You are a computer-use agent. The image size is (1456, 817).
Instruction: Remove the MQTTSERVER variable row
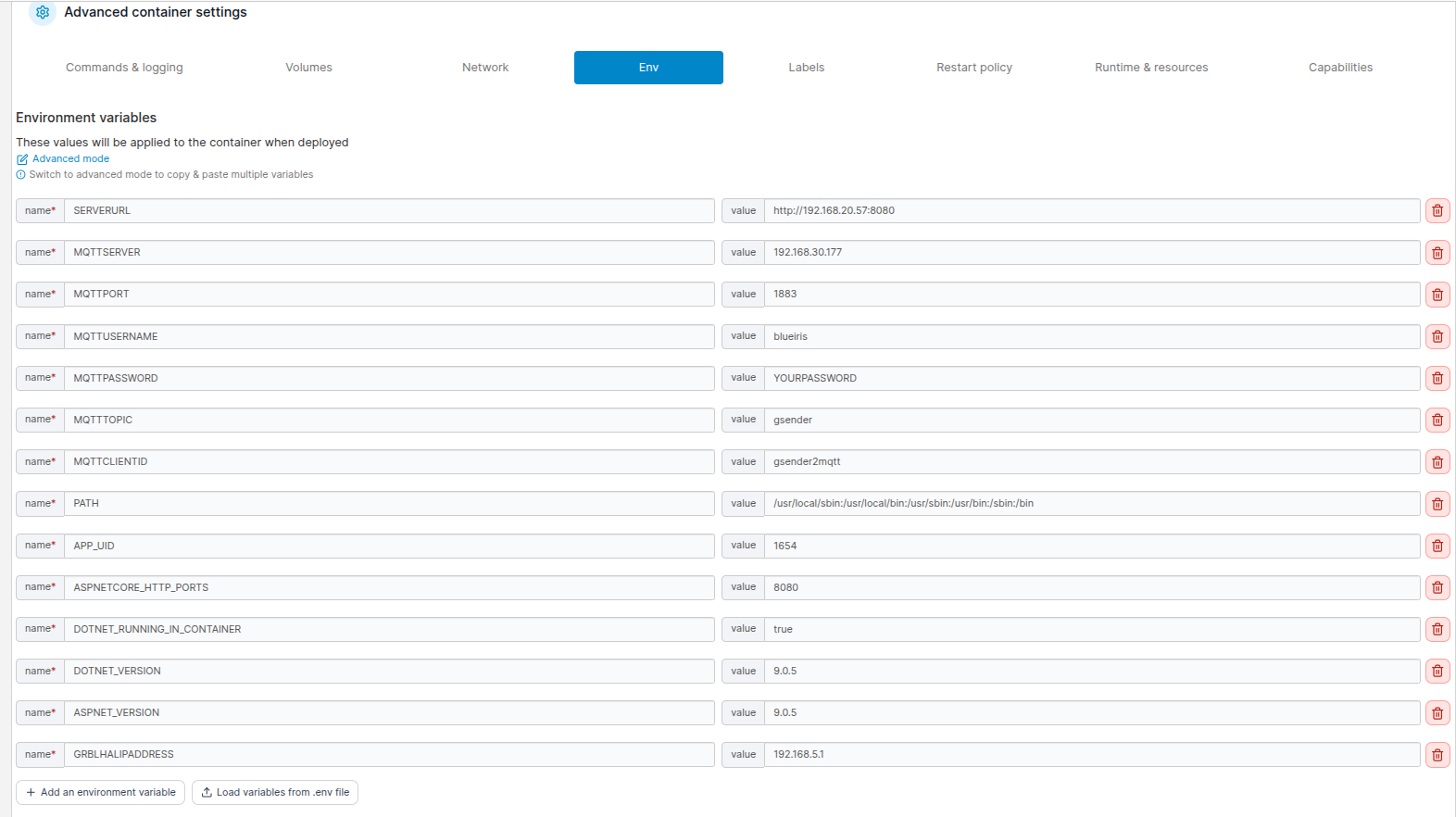(x=1437, y=253)
